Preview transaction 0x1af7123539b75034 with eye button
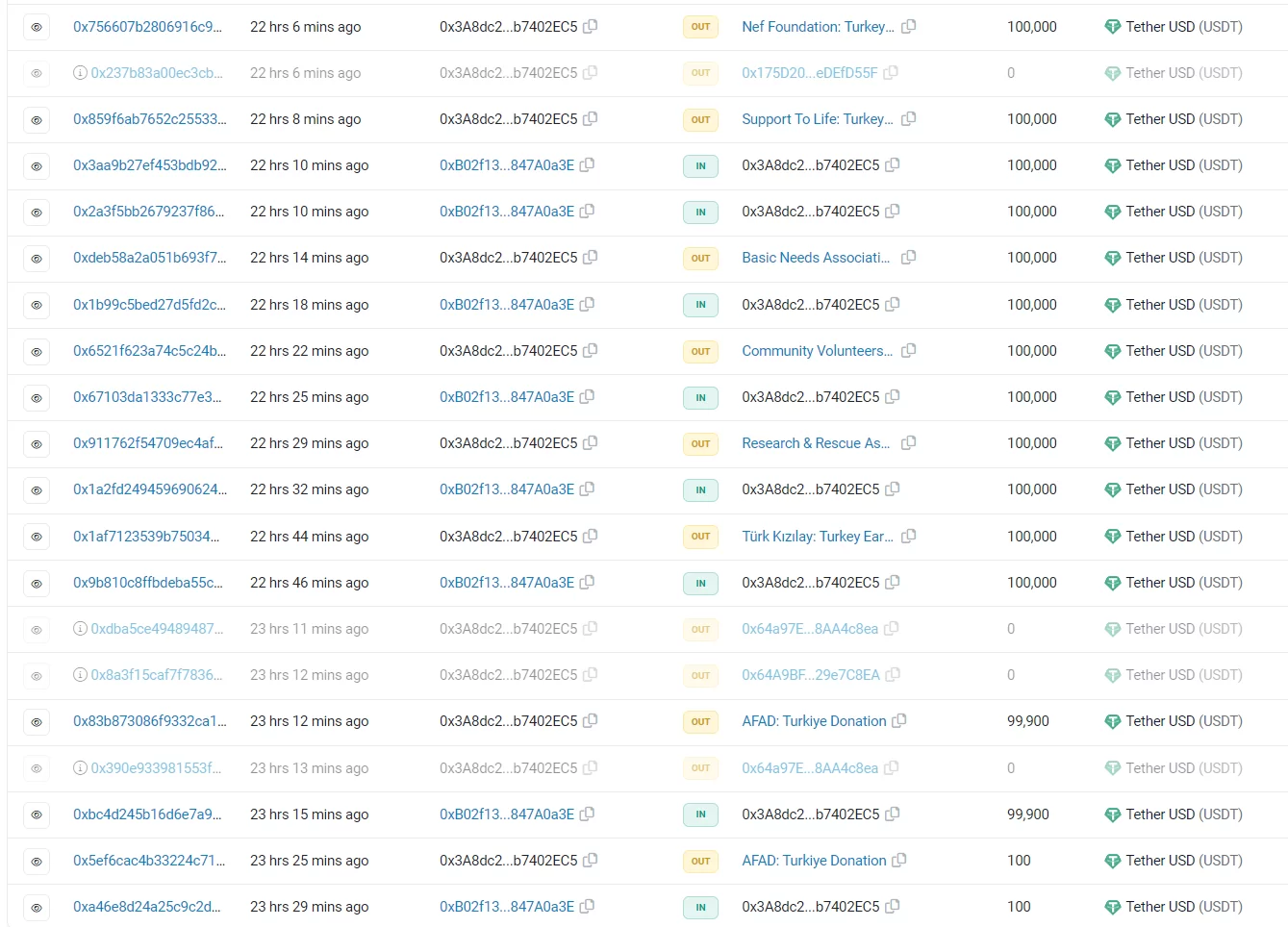This screenshot has width=1288, height=927. [x=37, y=537]
